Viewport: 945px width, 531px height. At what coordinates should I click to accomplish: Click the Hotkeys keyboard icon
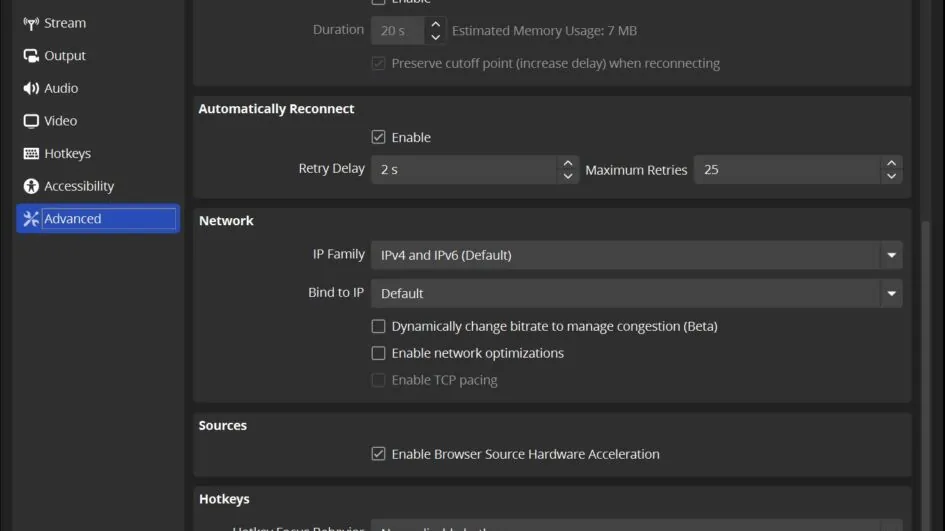pos(31,154)
